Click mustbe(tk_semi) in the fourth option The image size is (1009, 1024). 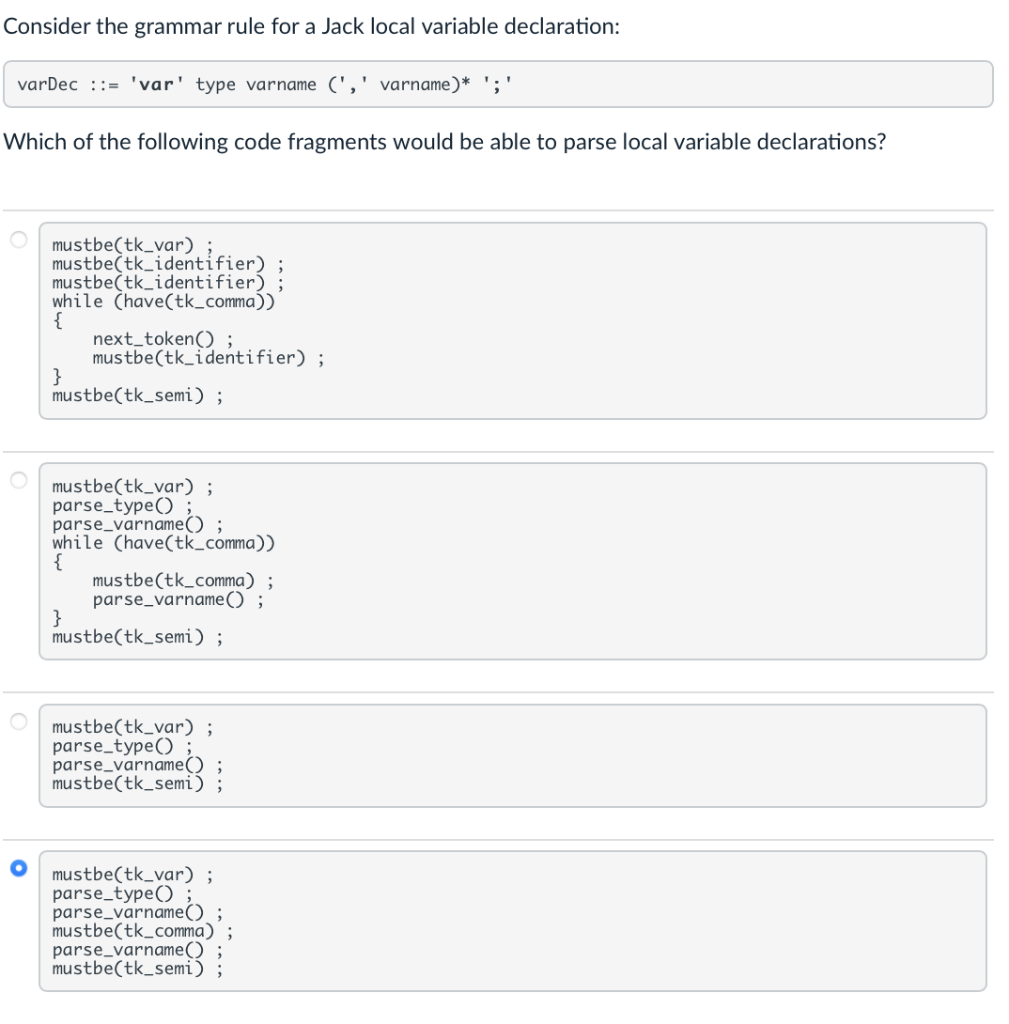137,968
